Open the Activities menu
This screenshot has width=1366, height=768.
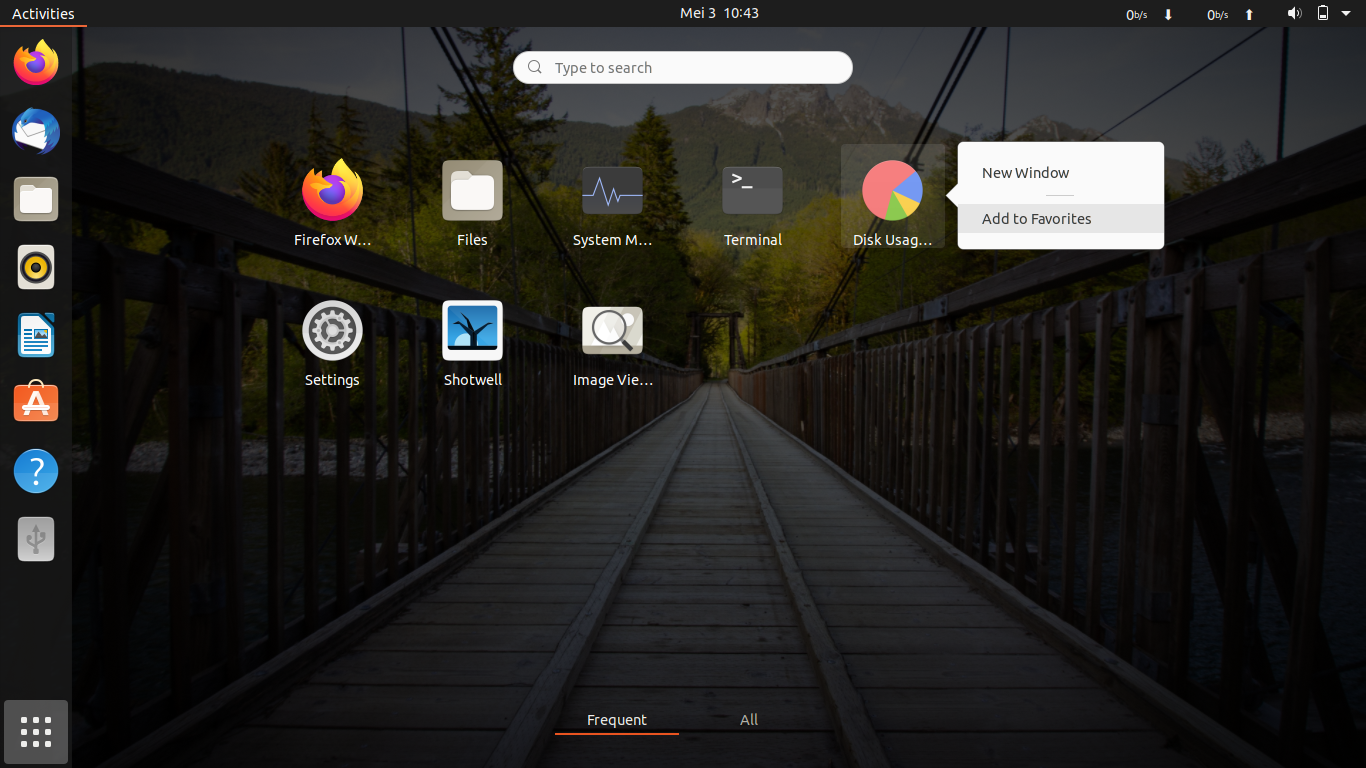[x=43, y=13]
